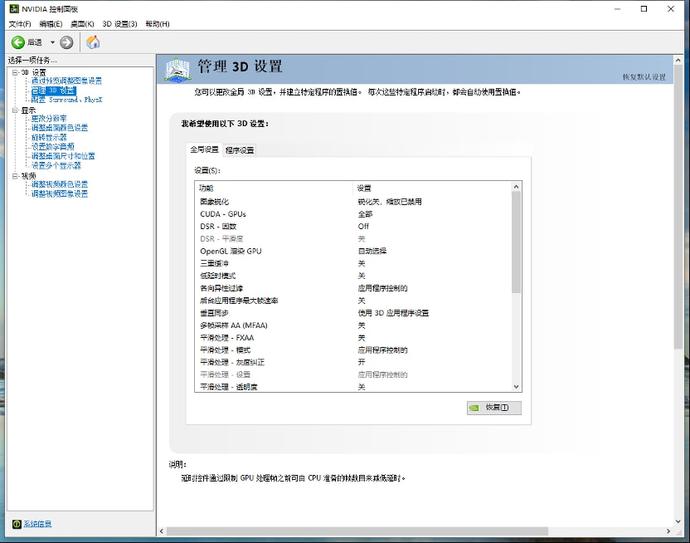Click value 锐化关、缩放已禁用
Viewport: 690px width, 543px height.
coord(390,202)
